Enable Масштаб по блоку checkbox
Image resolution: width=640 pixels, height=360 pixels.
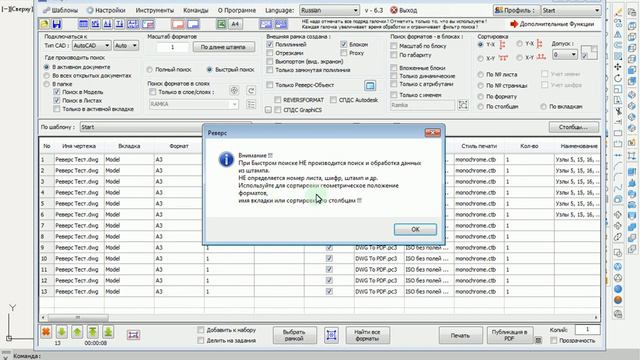coord(394,46)
